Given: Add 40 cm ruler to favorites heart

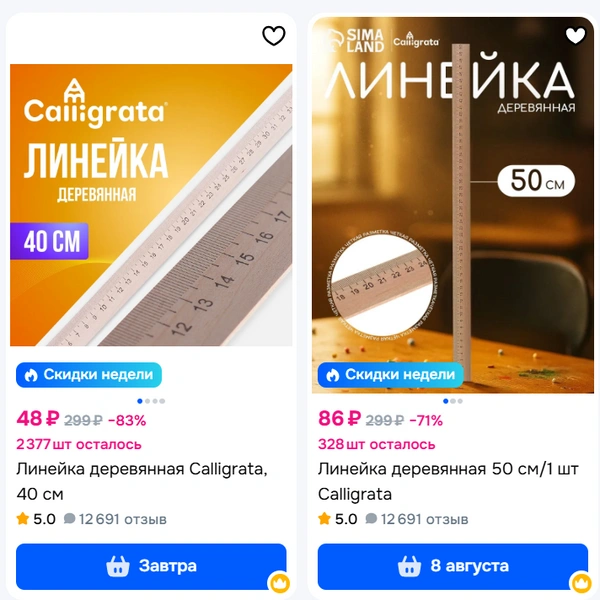Looking at the screenshot, I should 274,36.
